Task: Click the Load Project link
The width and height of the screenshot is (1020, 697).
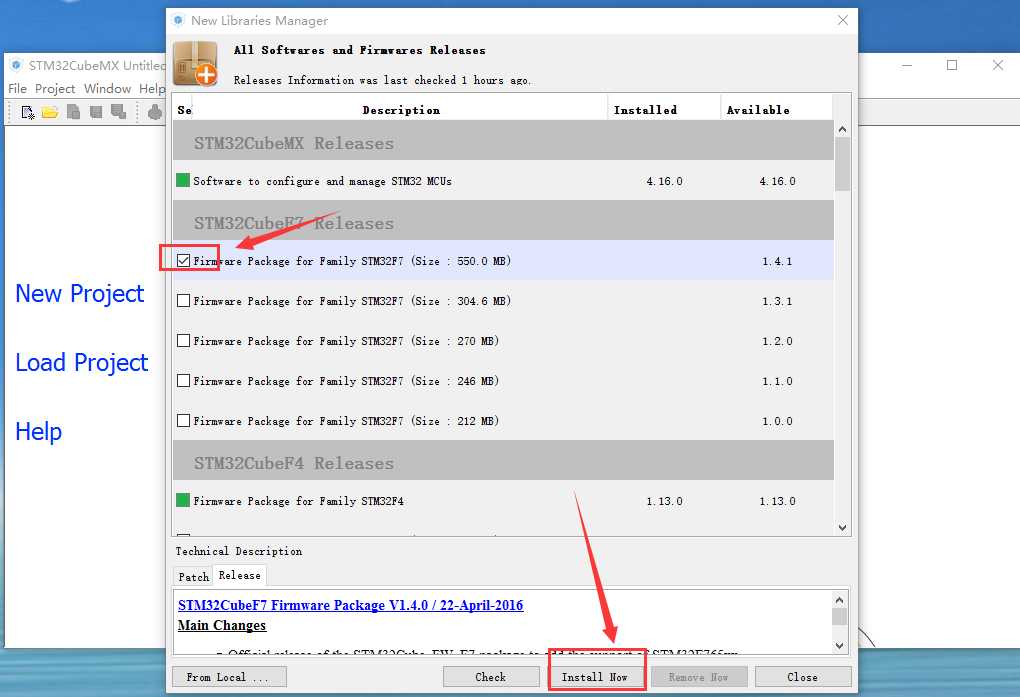Action: click(x=81, y=362)
